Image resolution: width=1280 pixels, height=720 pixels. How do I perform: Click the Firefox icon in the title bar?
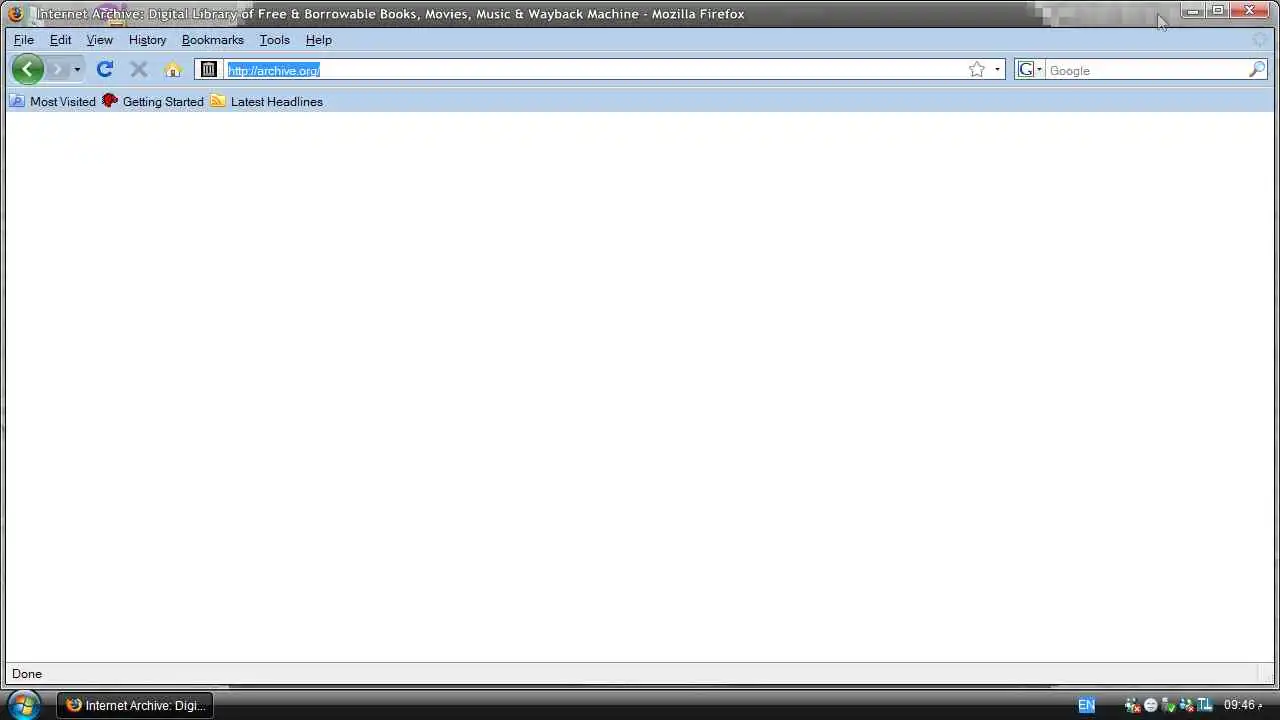click(x=15, y=14)
